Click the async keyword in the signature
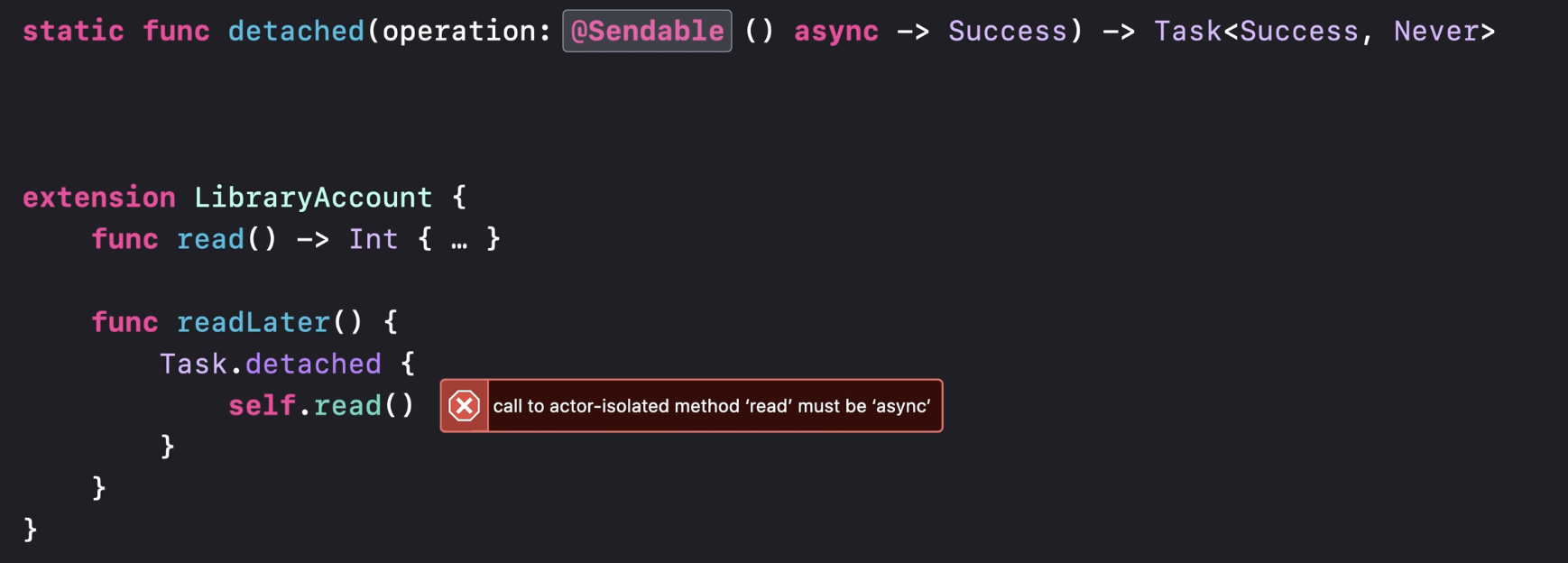This screenshot has width=1568, height=563. click(835, 32)
